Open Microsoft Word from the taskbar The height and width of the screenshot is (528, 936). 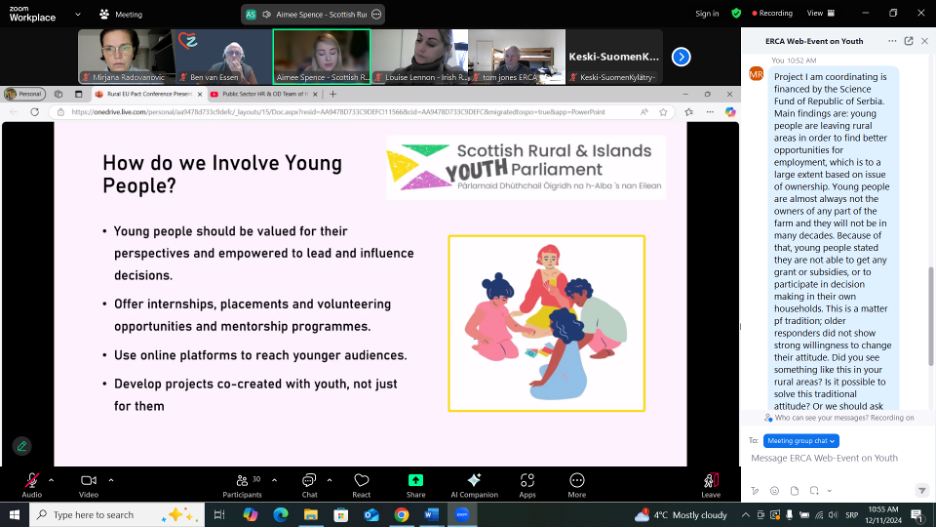click(x=431, y=515)
